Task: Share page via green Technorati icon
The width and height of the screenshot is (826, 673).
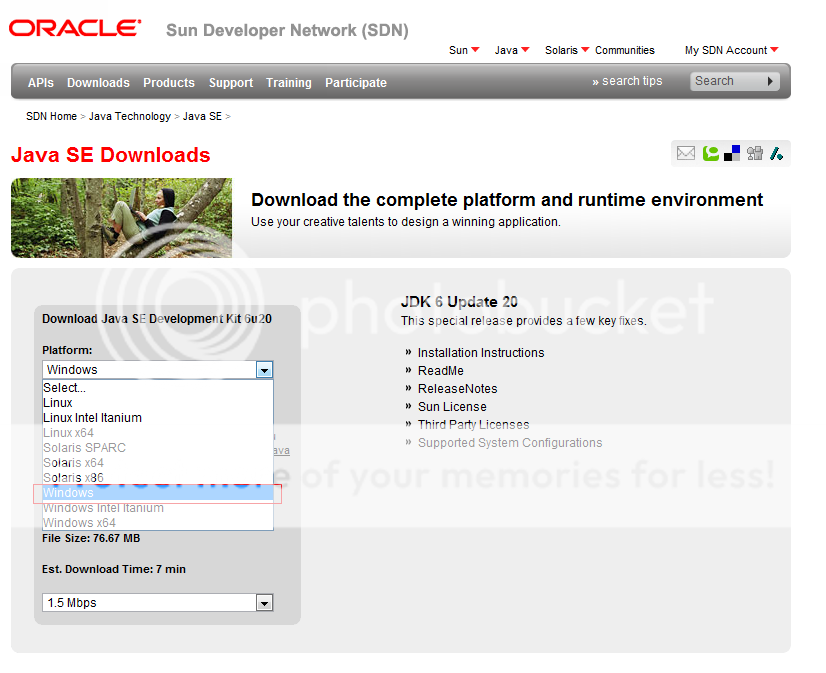Action: tap(711, 153)
